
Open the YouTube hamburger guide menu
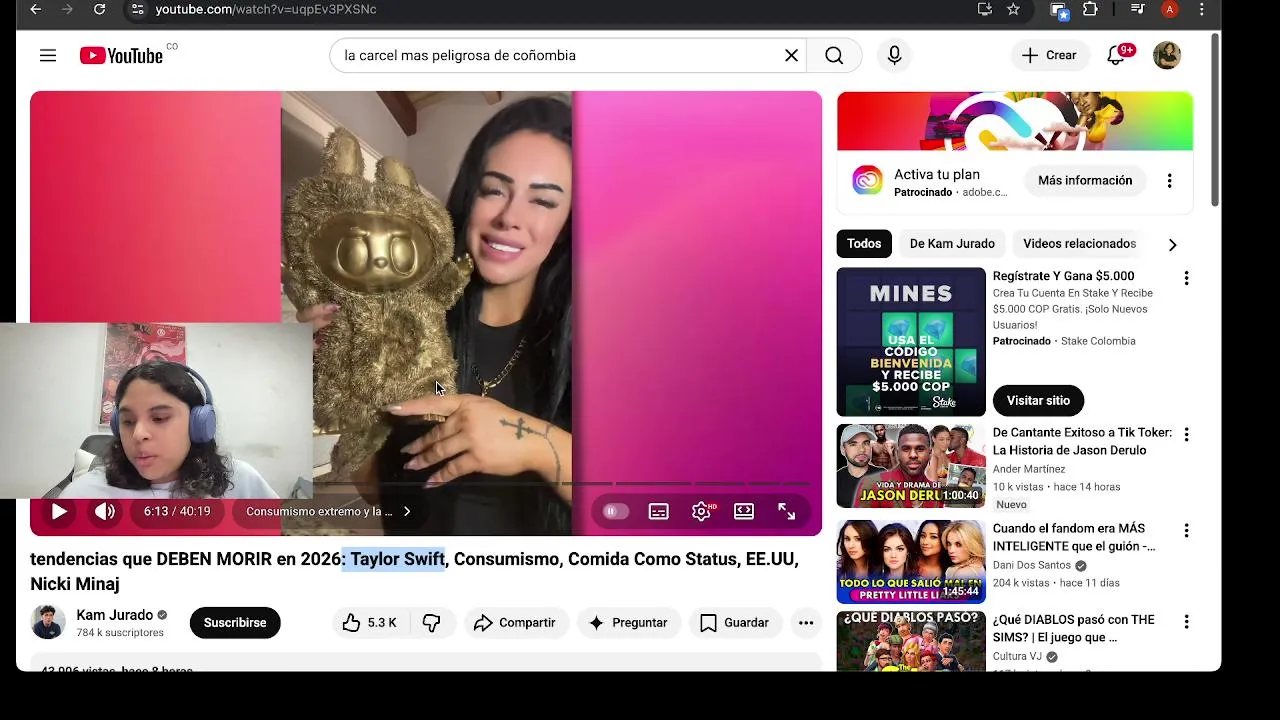pyautogui.click(x=48, y=56)
